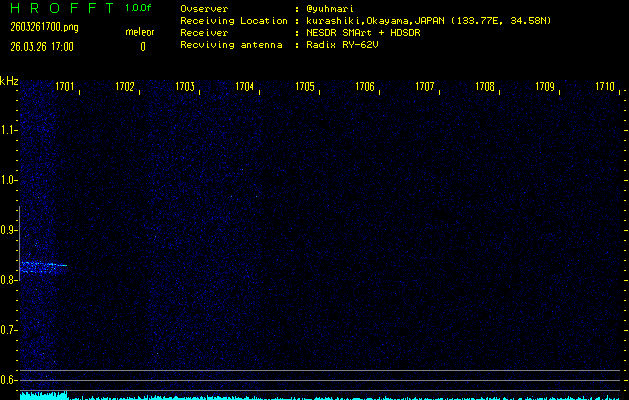Click the NESDR SMArt + HDSDR value

[363, 33]
